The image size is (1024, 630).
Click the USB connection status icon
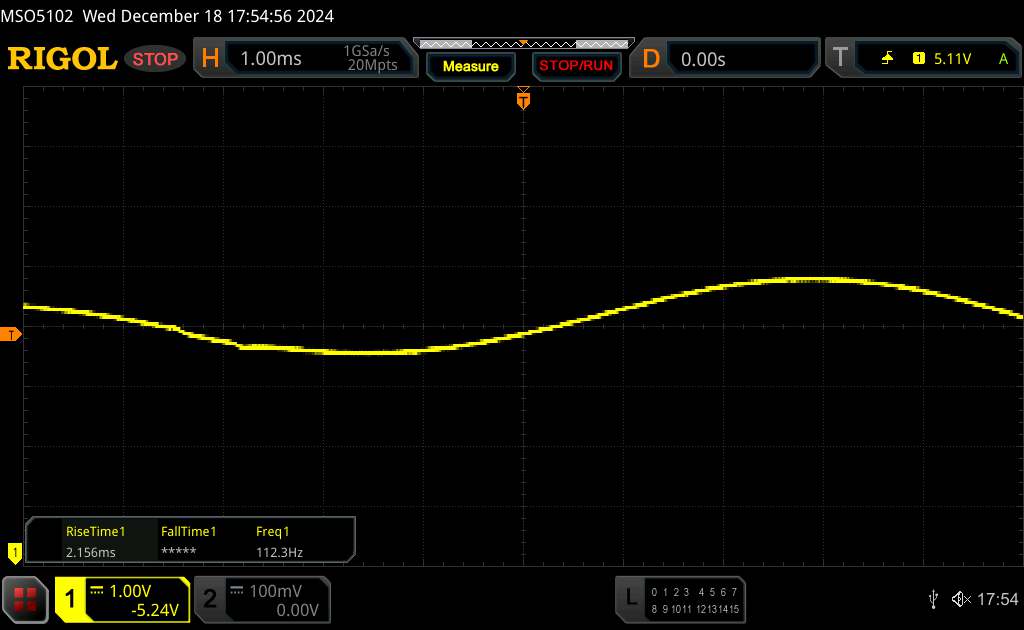point(933,599)
